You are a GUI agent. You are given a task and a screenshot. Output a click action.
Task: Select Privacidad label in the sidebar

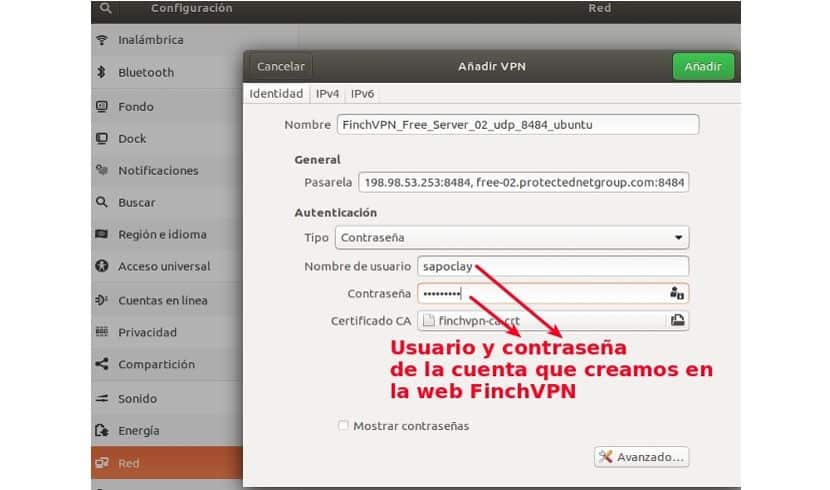[x=148, y=332]
